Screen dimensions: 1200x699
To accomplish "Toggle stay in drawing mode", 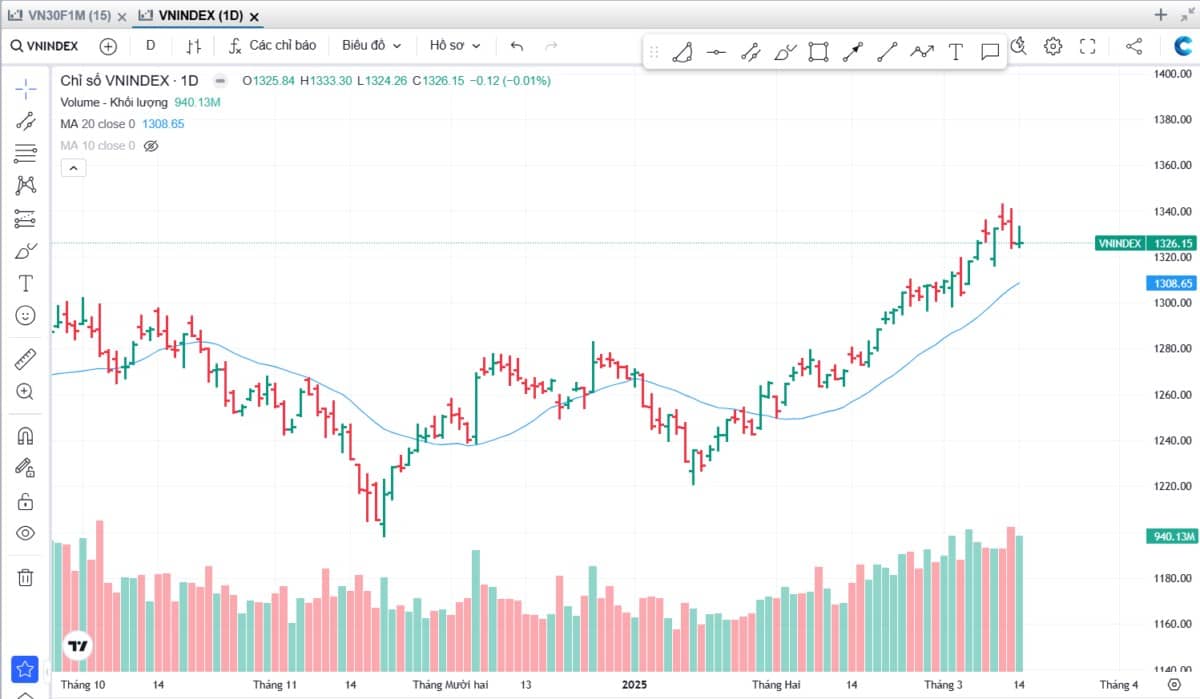I will coord(26,467).
